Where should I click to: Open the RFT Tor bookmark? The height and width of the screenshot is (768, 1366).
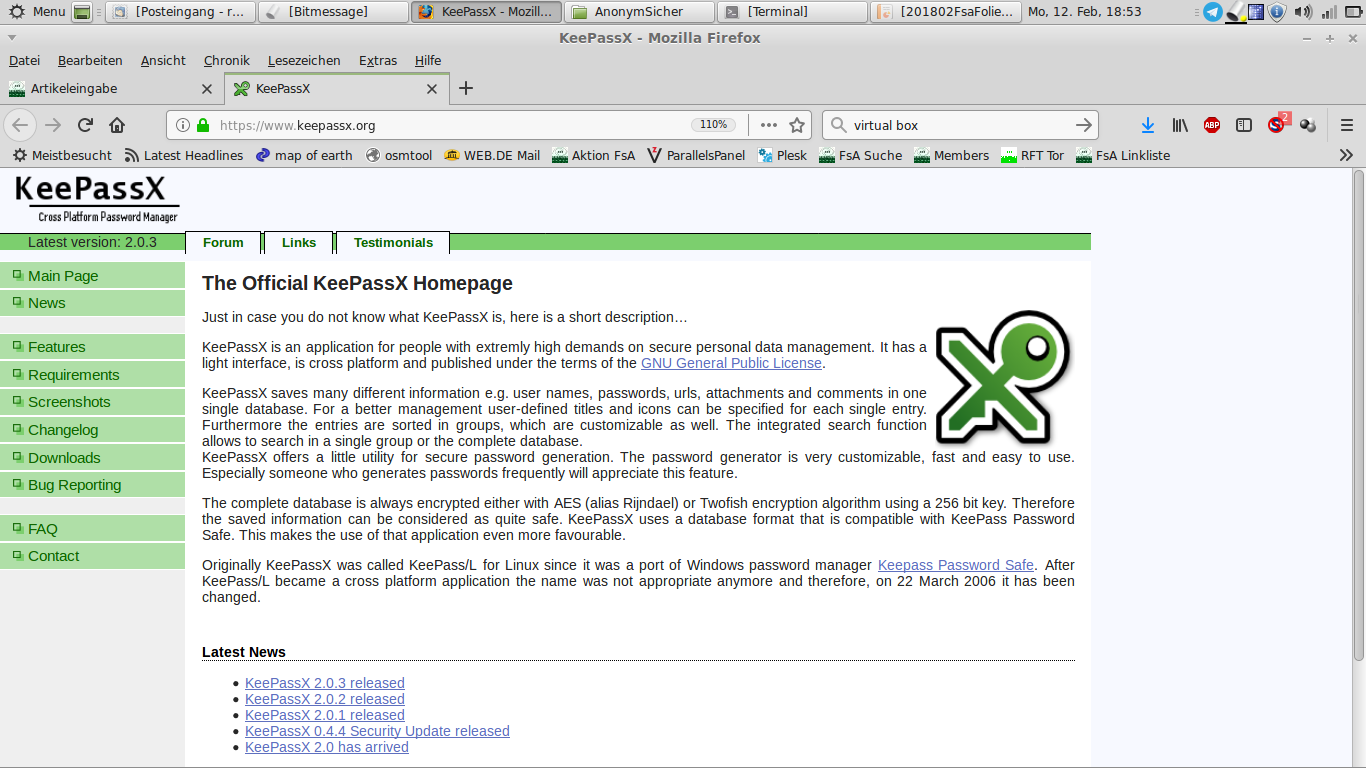(x=1033, y=155)
